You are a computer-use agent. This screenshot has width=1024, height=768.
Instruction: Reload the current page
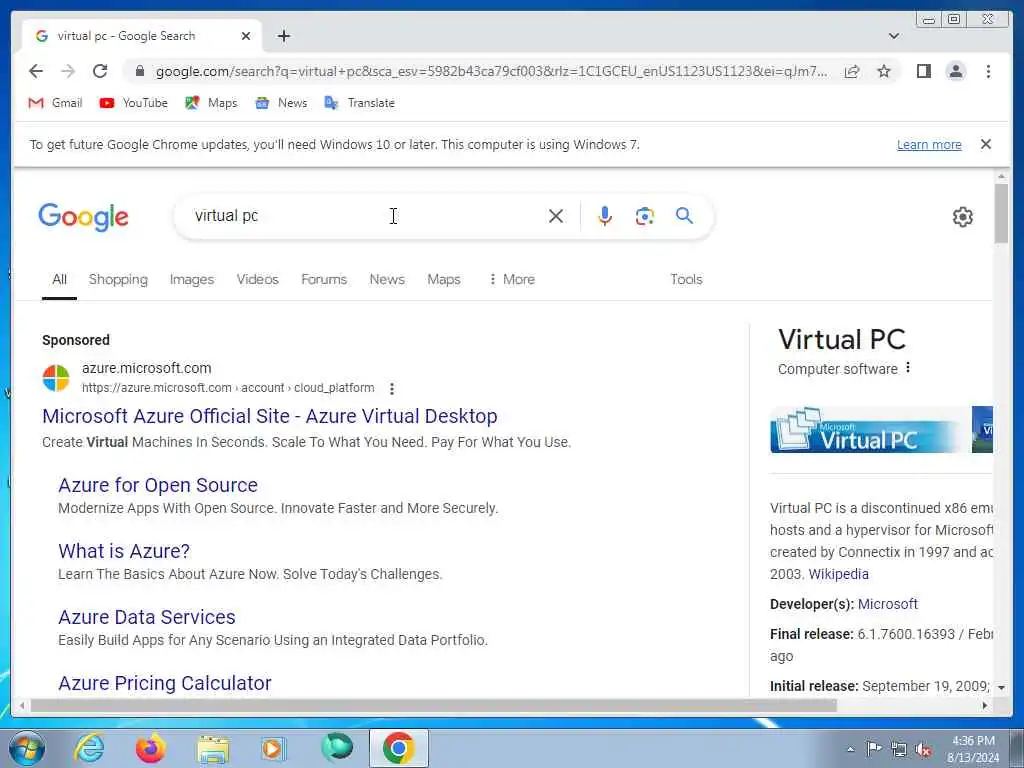[x=100, y=71]
